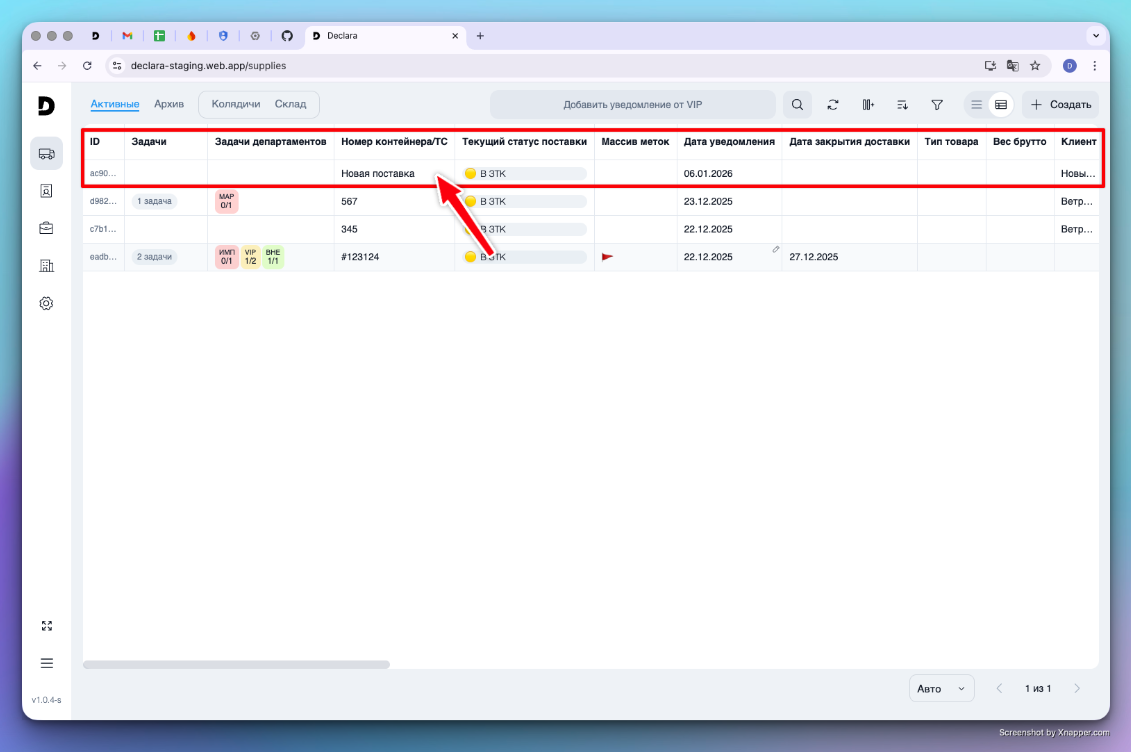Switch to the Активные tab
This screenshot has width=1131, height=752.
115,104
